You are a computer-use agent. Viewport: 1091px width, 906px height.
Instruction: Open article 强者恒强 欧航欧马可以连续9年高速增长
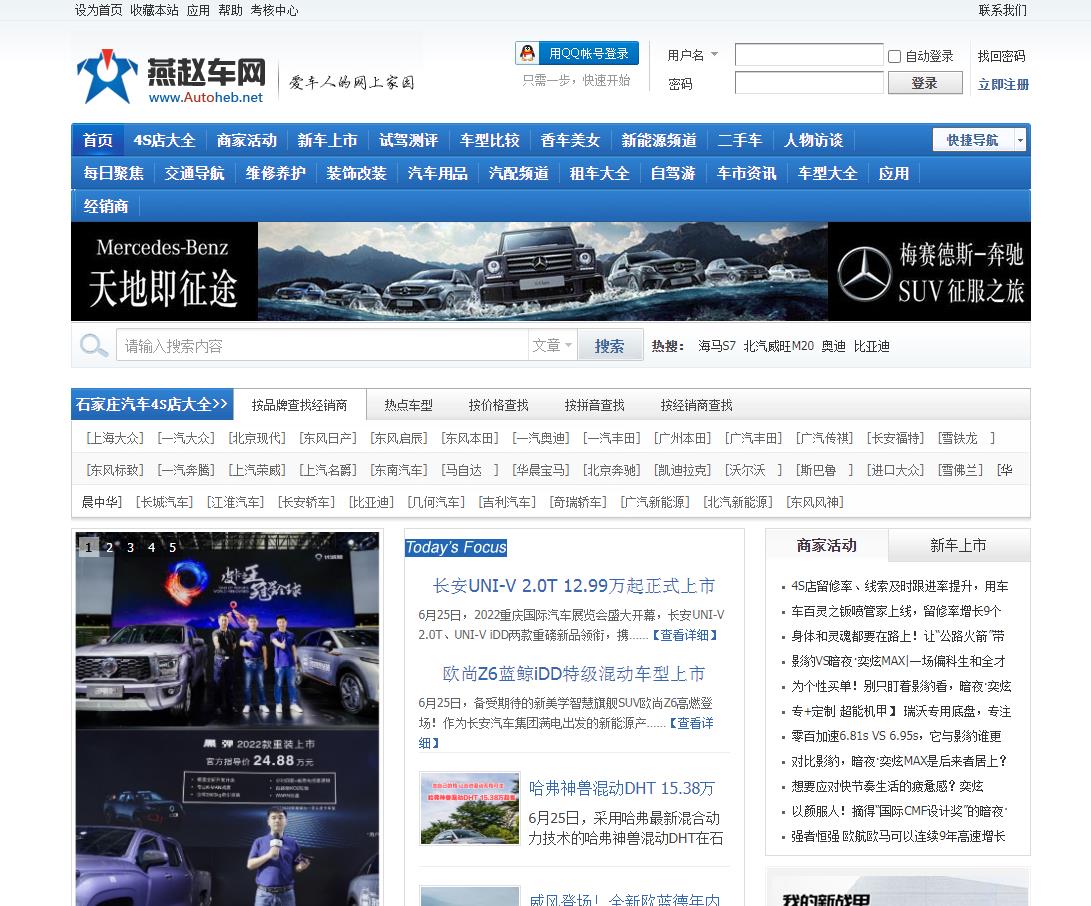click(x=898, y=836)
